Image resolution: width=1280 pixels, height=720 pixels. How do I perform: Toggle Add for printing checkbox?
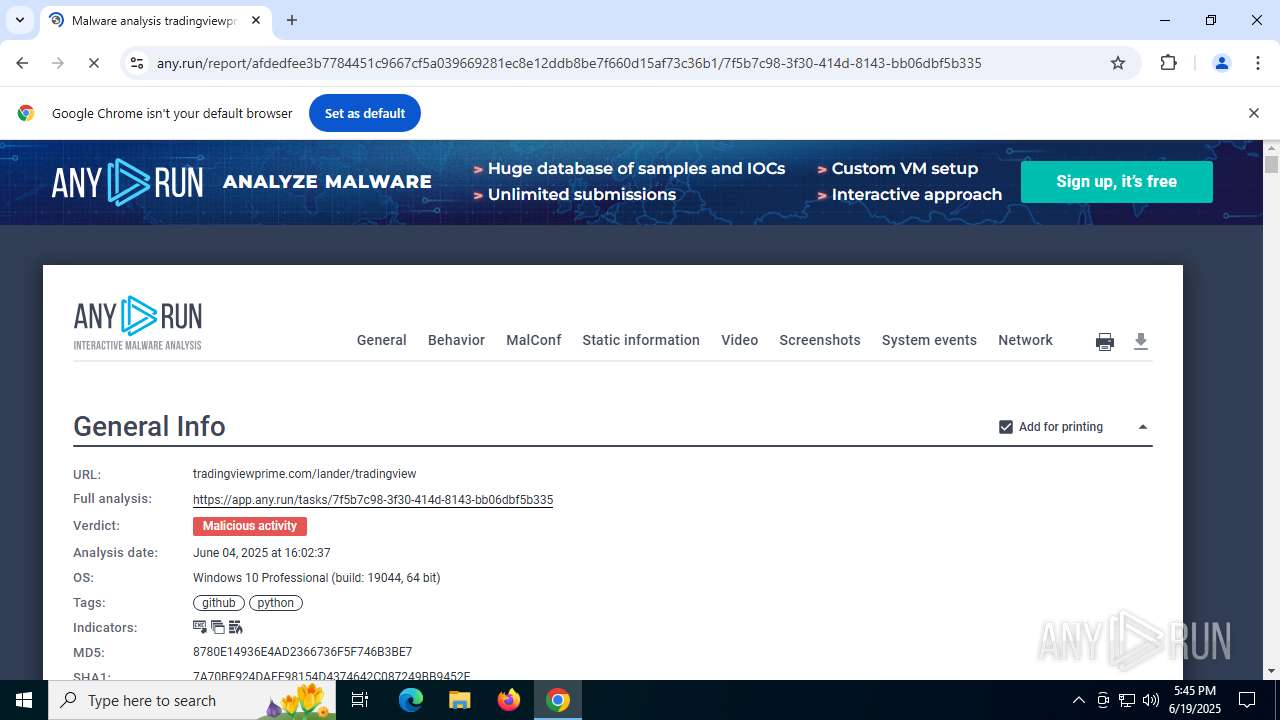point(1006,427)
